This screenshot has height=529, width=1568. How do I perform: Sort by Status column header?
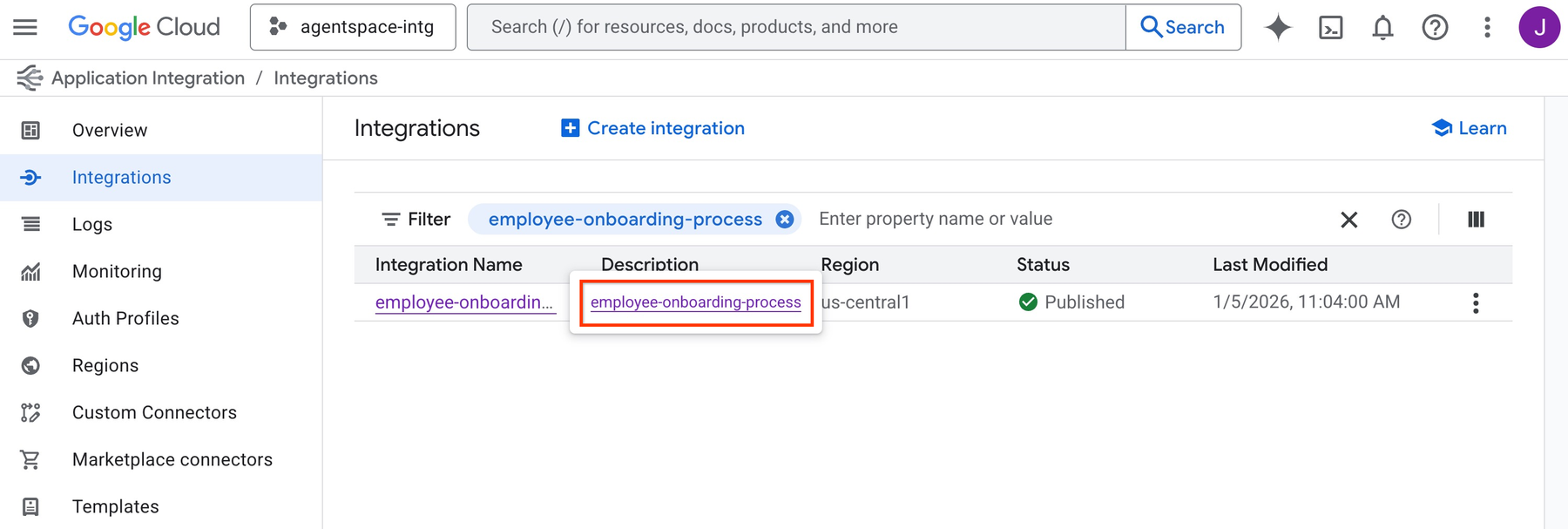pos(1043,264)
